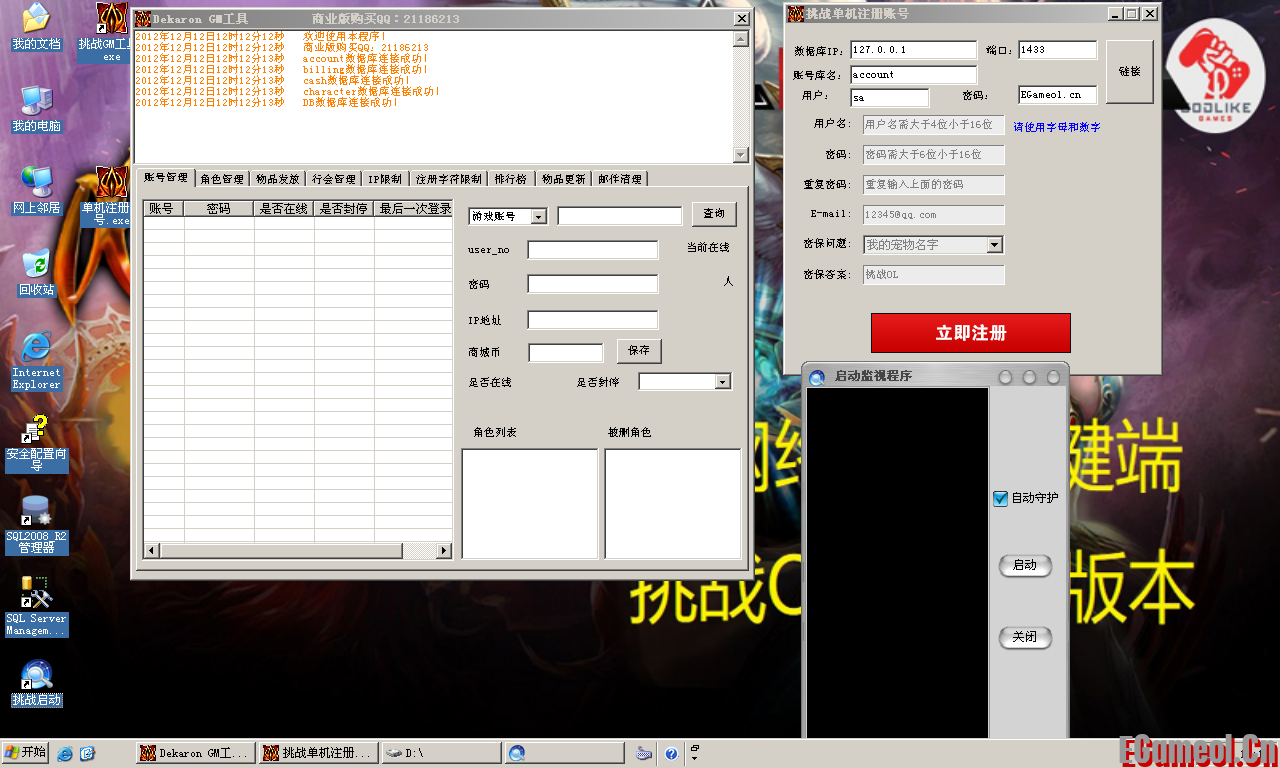Open the 安全配置向导 desktop icon

[36, 430]
